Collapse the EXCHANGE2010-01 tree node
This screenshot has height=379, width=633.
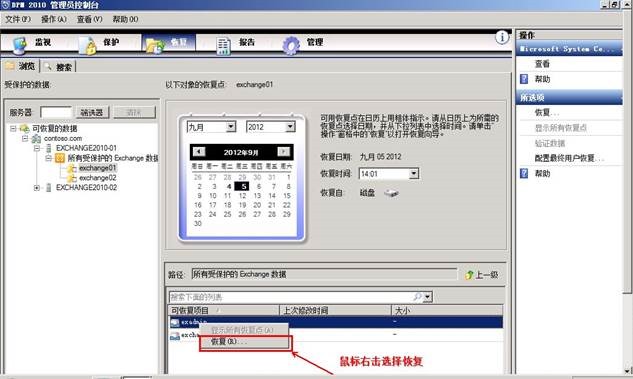(37, 148)
